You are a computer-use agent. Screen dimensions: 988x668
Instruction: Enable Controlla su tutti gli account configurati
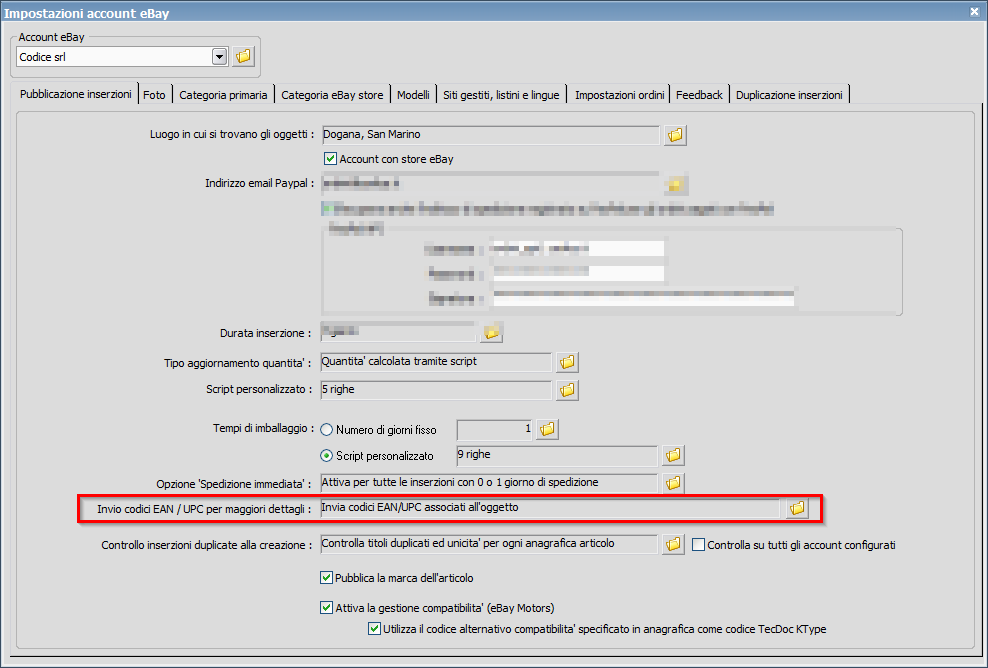pyautogui.click(x=698, y=544)
